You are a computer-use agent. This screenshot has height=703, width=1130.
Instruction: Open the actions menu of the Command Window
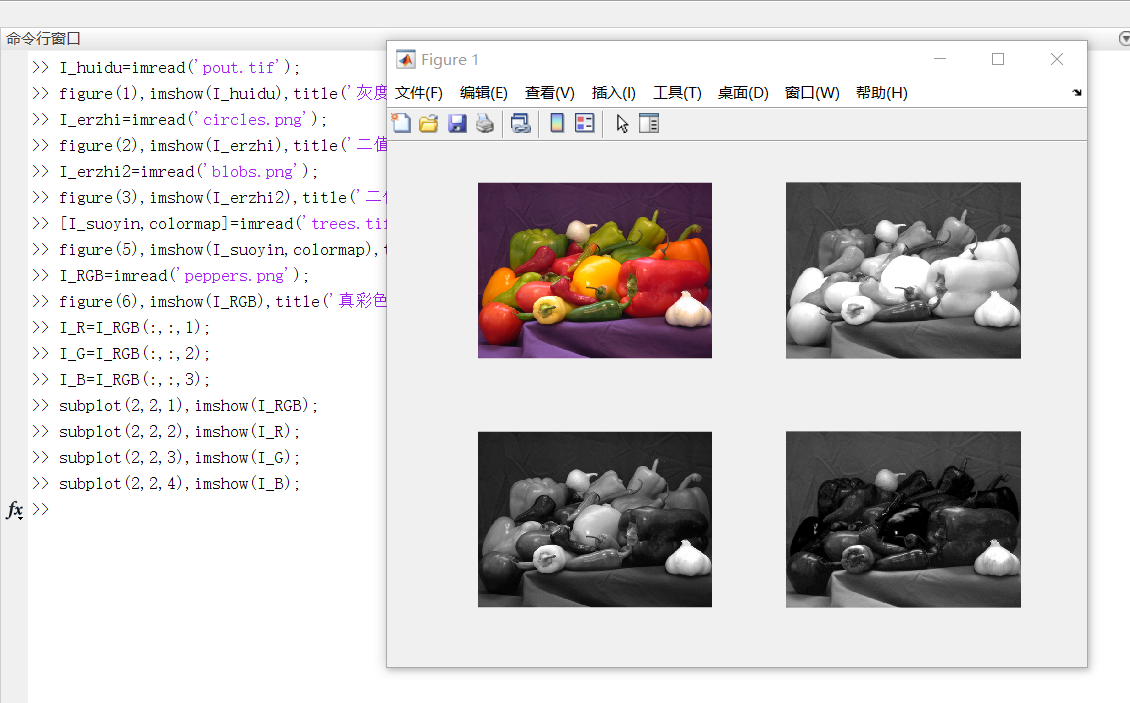tap(1124, 38)
